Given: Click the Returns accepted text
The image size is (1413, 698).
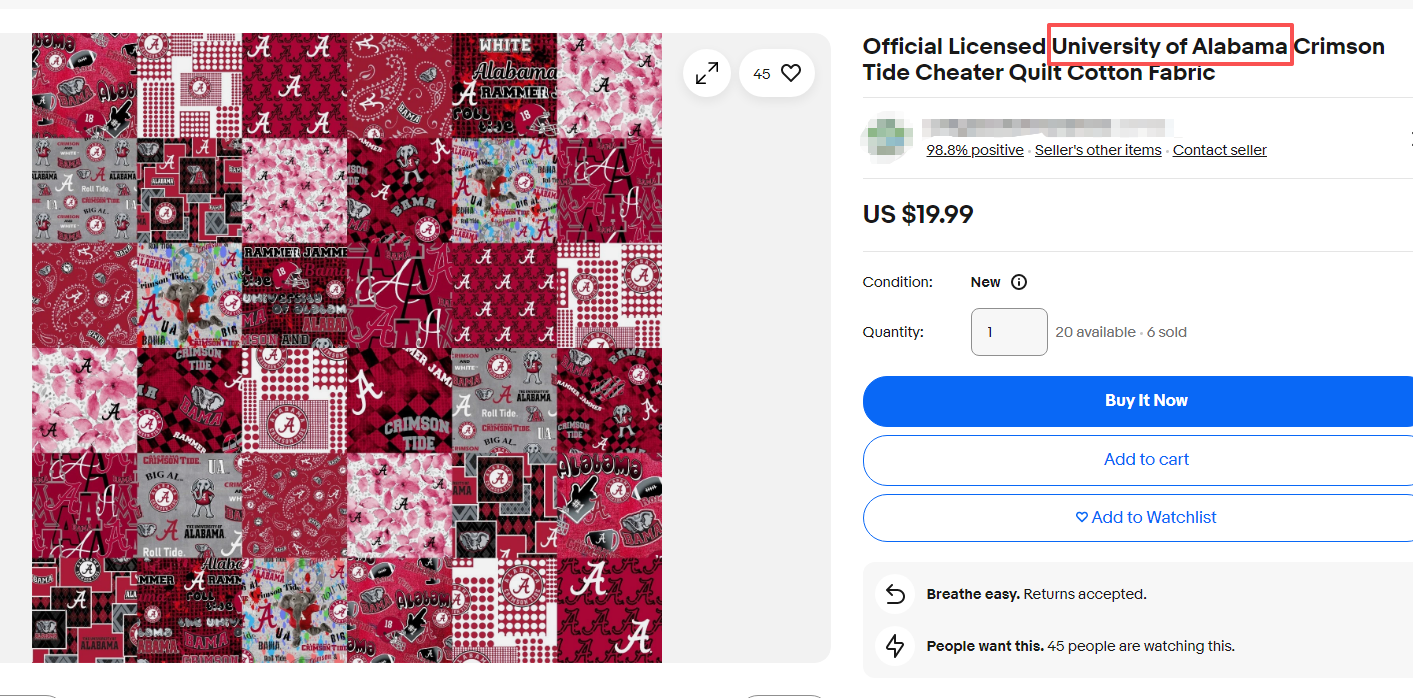Looking at the screenshot, I should point(1084,594).
